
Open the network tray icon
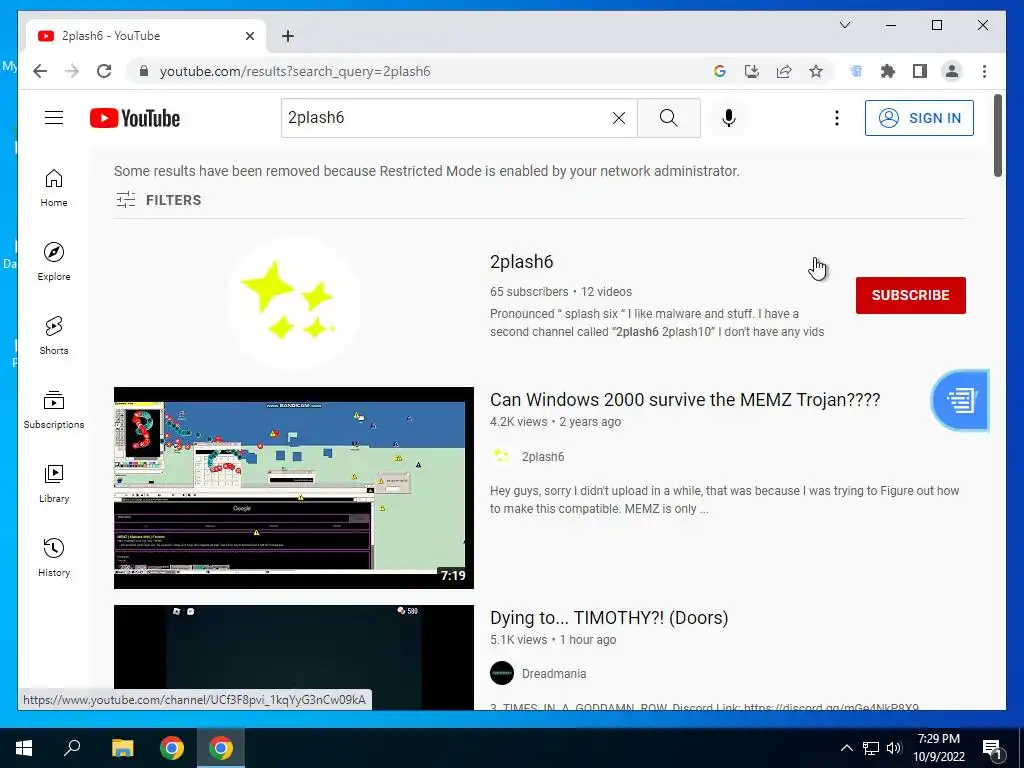point(871,748)
